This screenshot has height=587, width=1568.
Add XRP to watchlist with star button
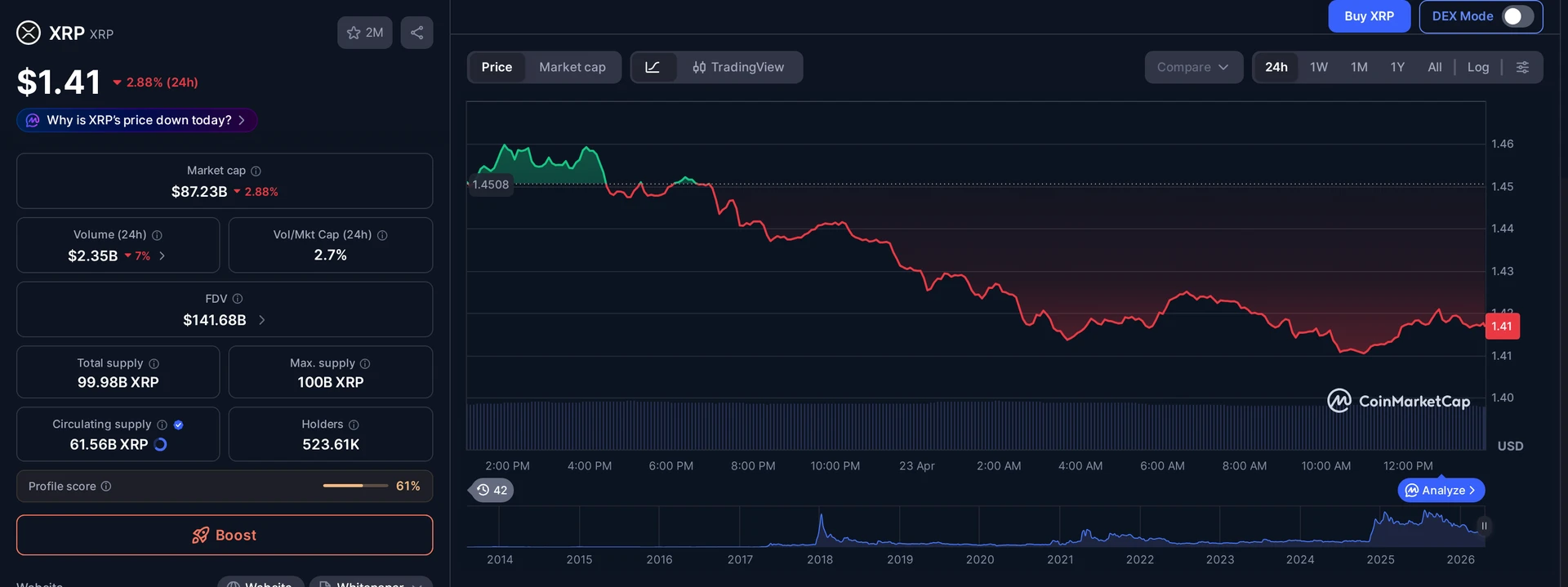365,33
